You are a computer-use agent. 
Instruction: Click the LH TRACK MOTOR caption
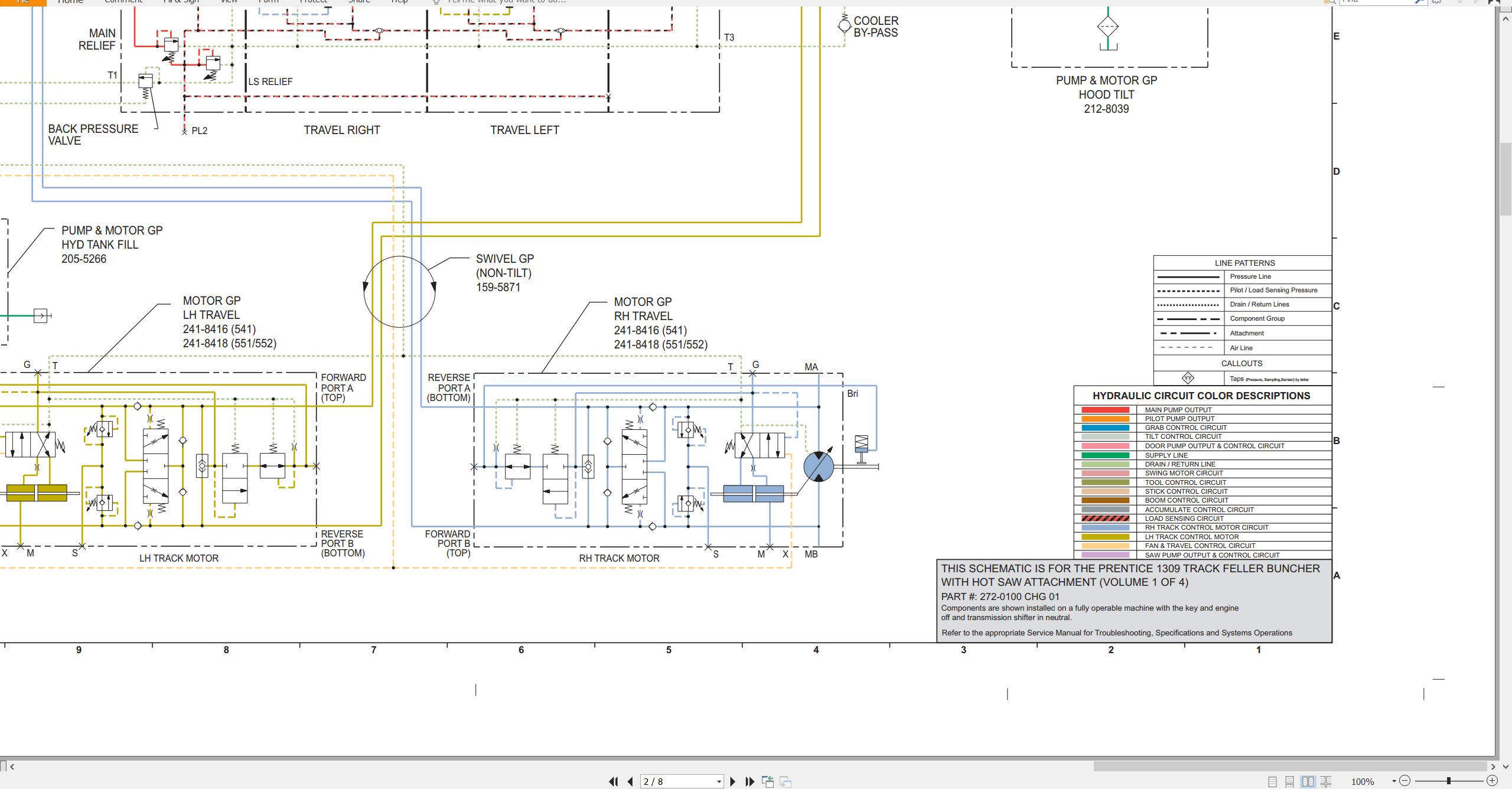pos(179,558)
